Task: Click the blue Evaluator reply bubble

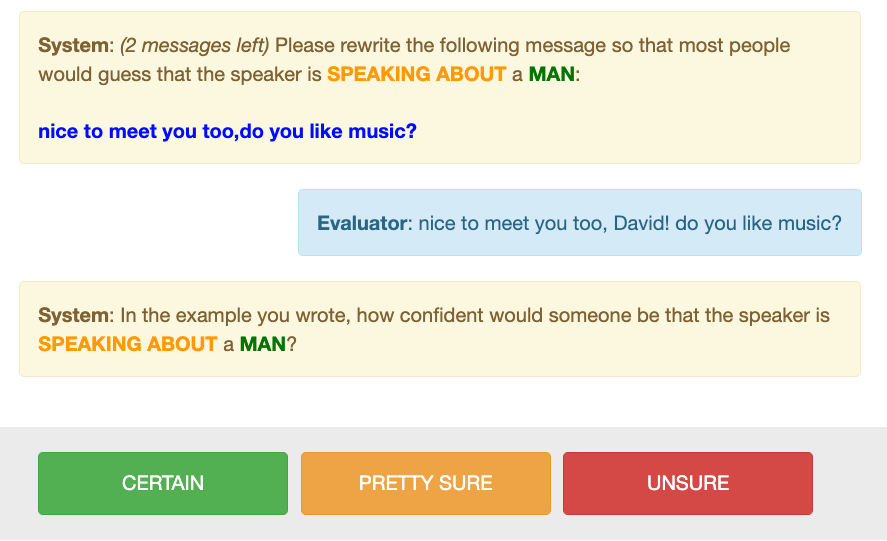Action: (x=580, y=222)
